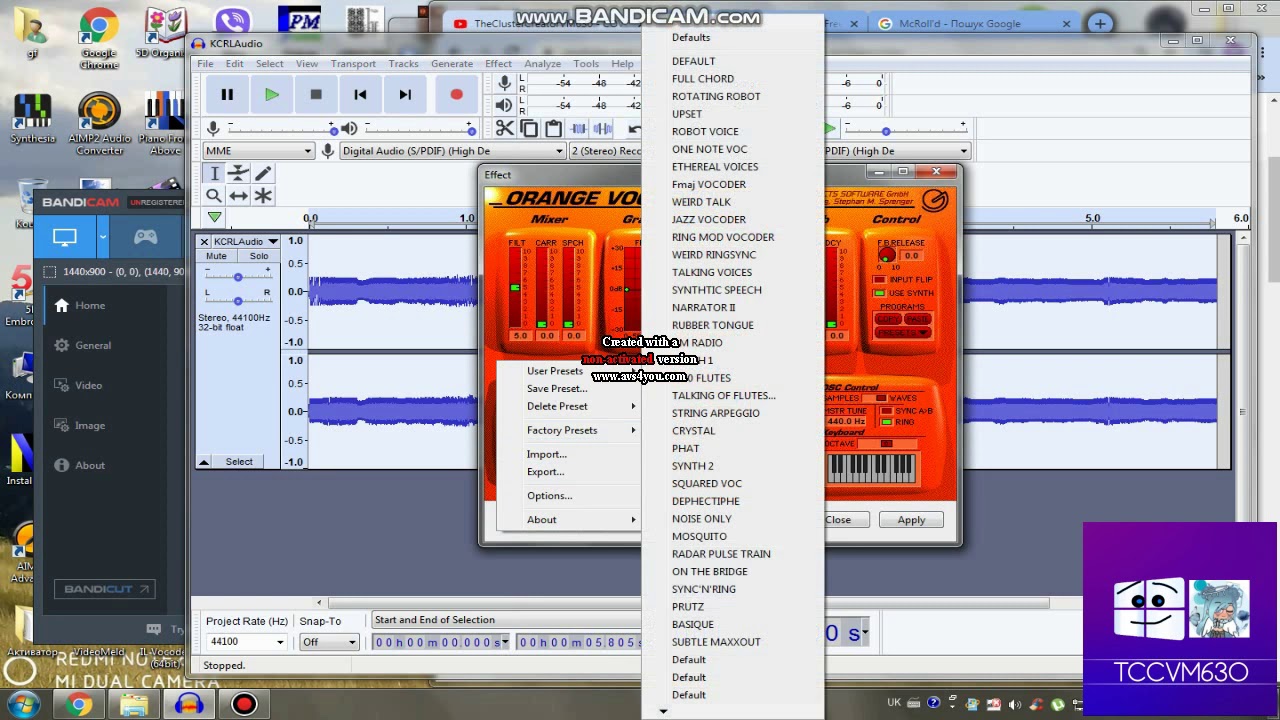Click the Paste clipboard icon
This screenshot has height=720, width=1280.
point(553,128)
